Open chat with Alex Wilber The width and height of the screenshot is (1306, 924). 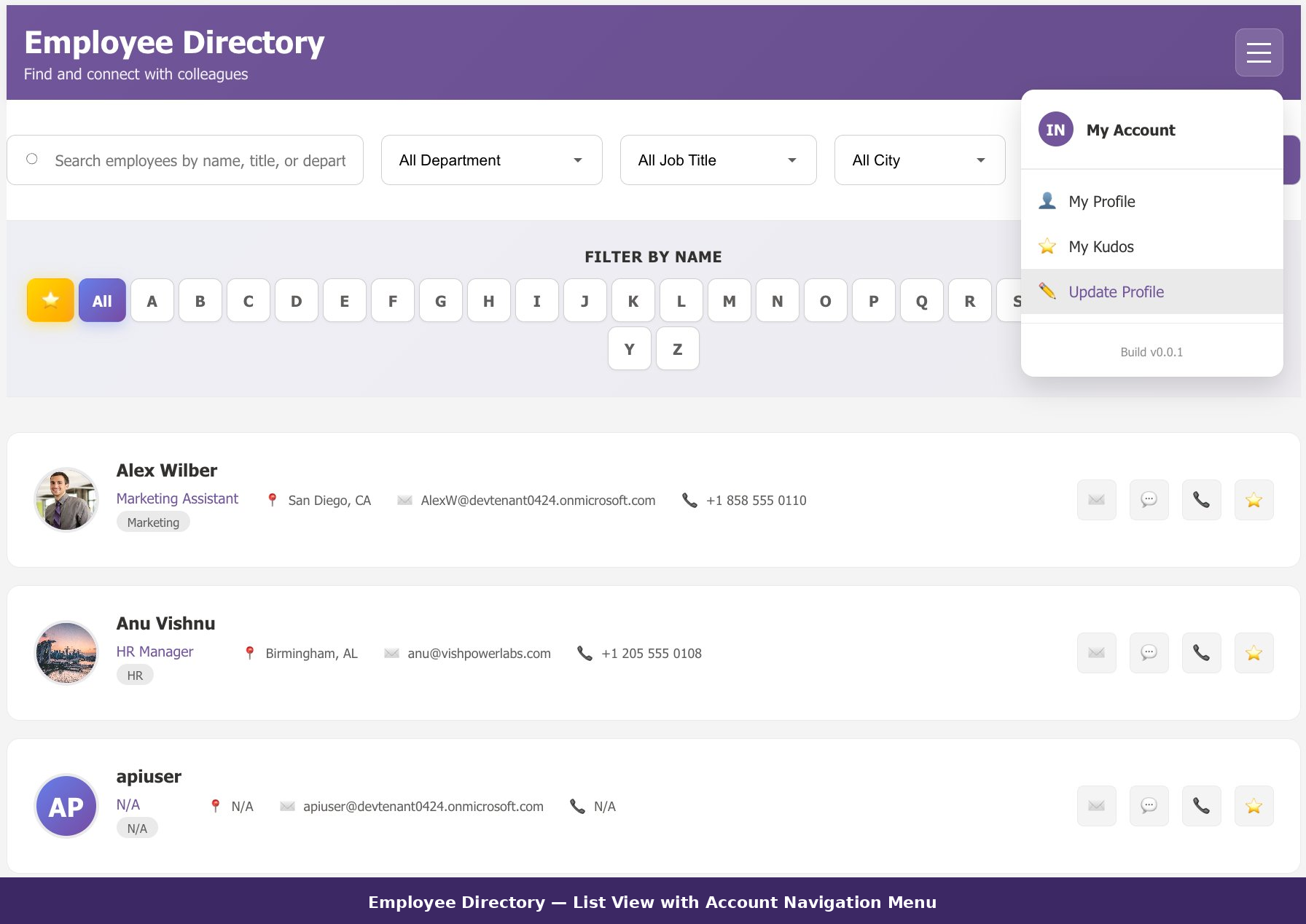1149,500
